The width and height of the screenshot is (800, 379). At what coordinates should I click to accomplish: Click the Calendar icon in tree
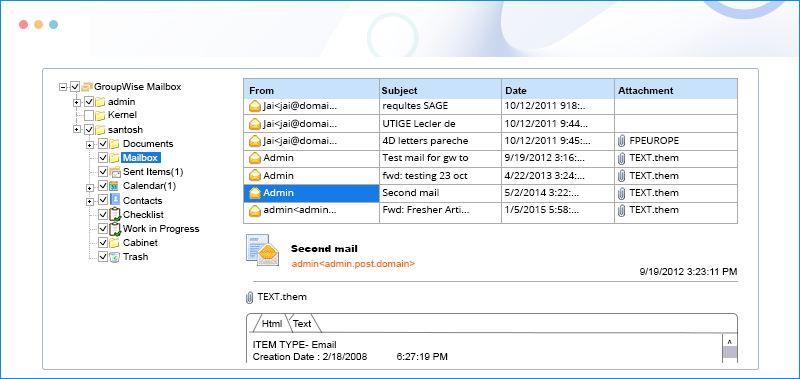[x=114, y=186]
